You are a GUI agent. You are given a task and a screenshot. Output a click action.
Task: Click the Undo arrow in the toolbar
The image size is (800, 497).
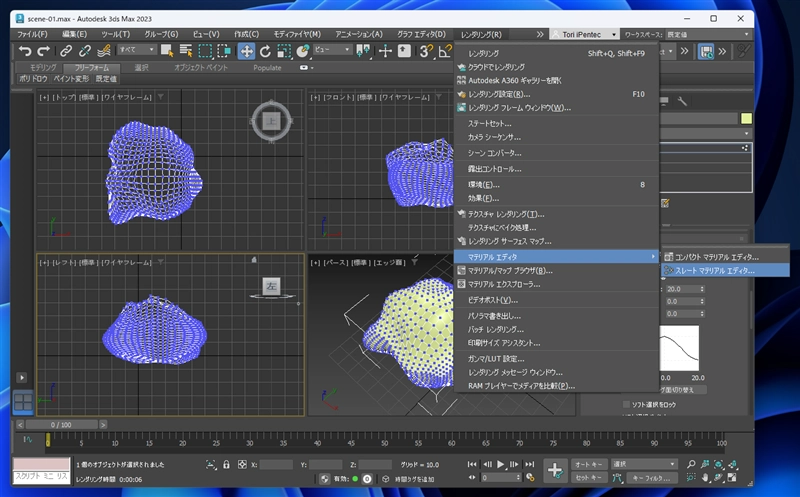point(24,51)
